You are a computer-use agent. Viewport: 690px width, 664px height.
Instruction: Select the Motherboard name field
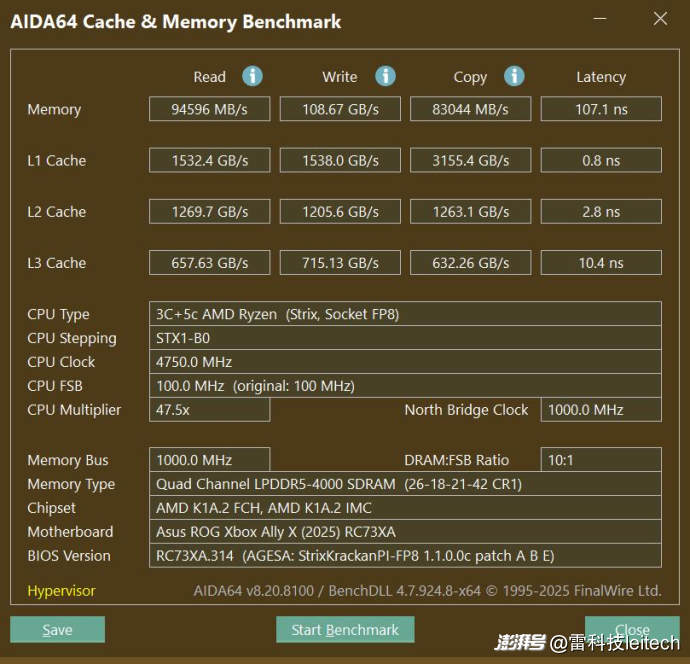[x=405, y=532]
